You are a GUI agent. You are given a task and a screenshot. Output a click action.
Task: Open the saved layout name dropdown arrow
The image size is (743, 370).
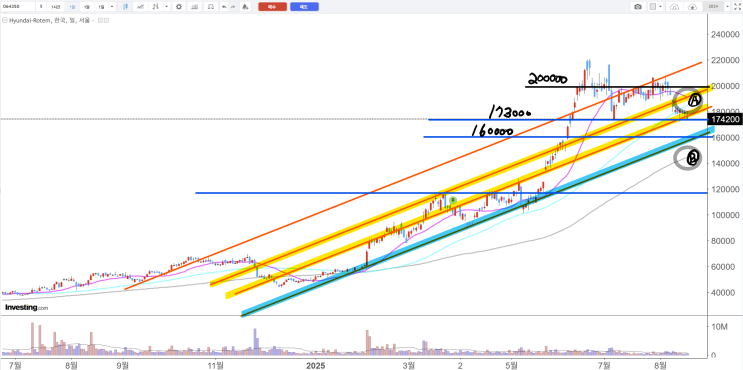pyautogui.click(x=727, y=7)
